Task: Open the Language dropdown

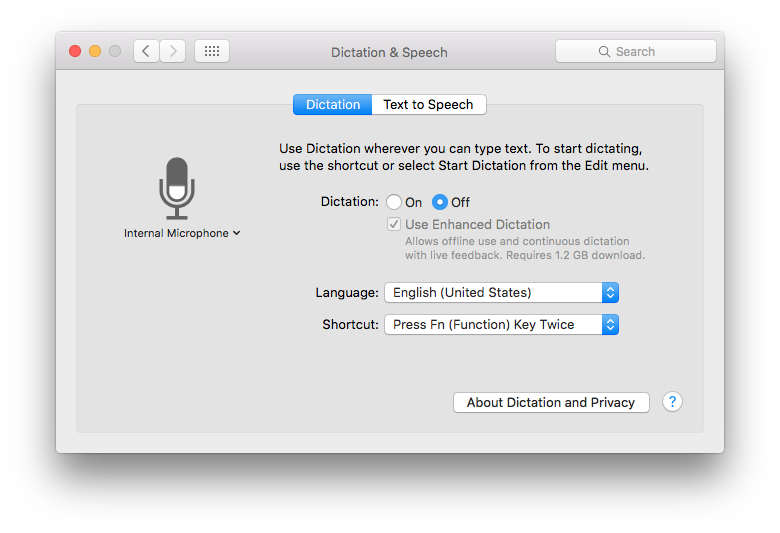Action: 501,293
